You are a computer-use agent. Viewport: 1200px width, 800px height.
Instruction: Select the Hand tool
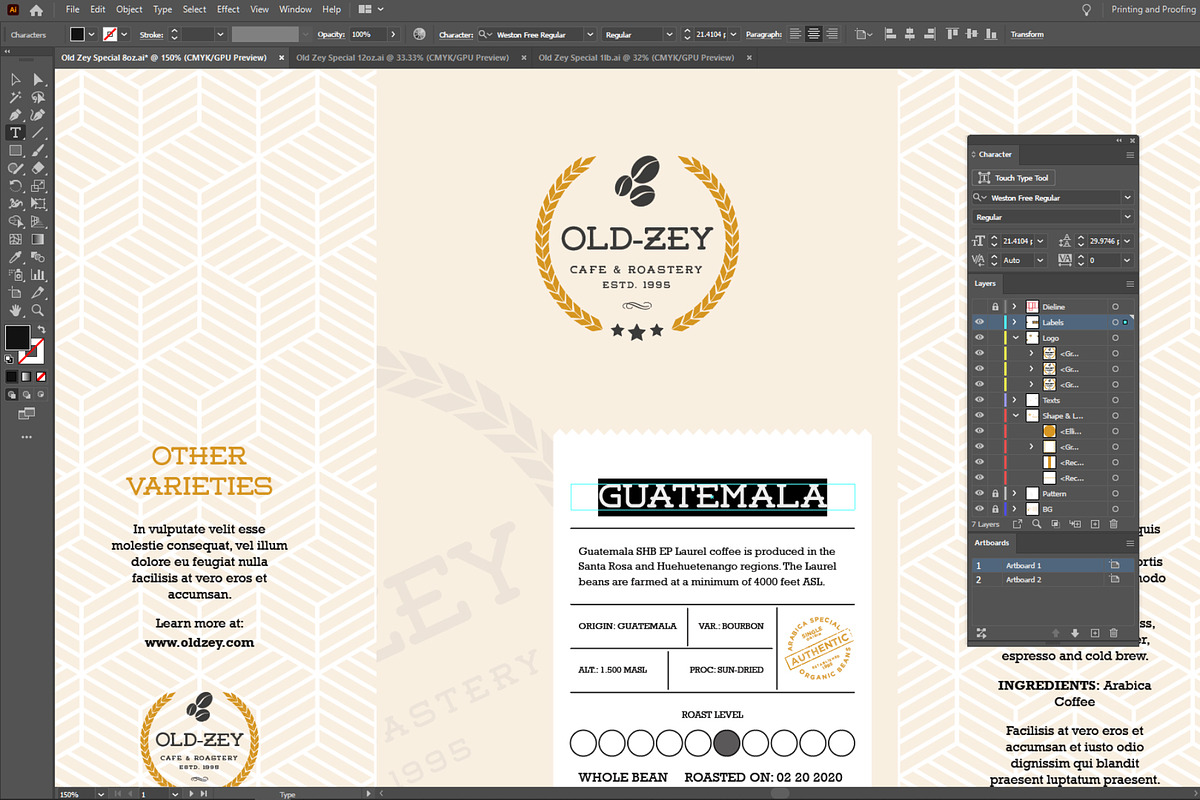pyautogui.click(x=15, y=310)
